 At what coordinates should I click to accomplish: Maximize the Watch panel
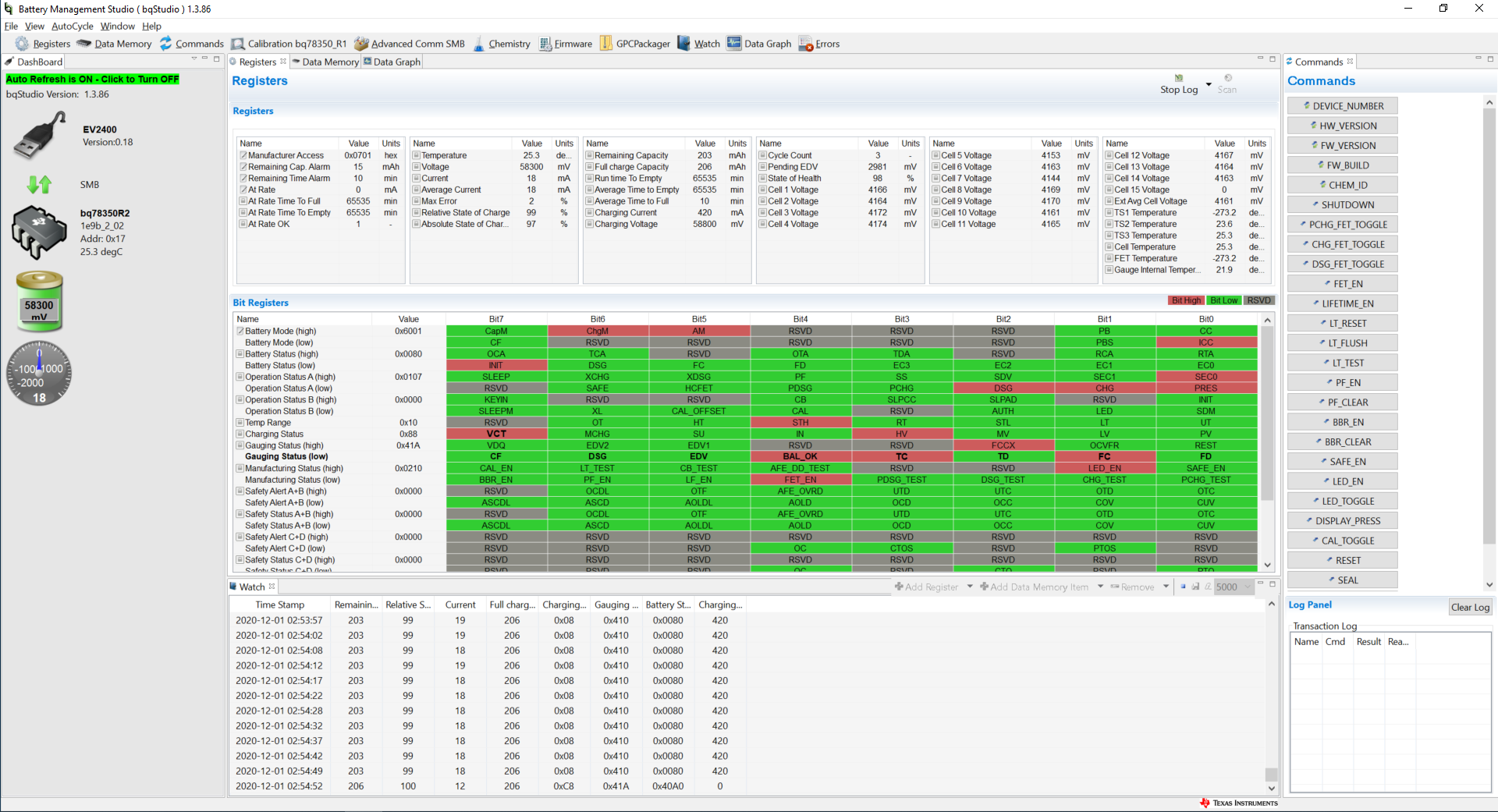click(1272, 583)
